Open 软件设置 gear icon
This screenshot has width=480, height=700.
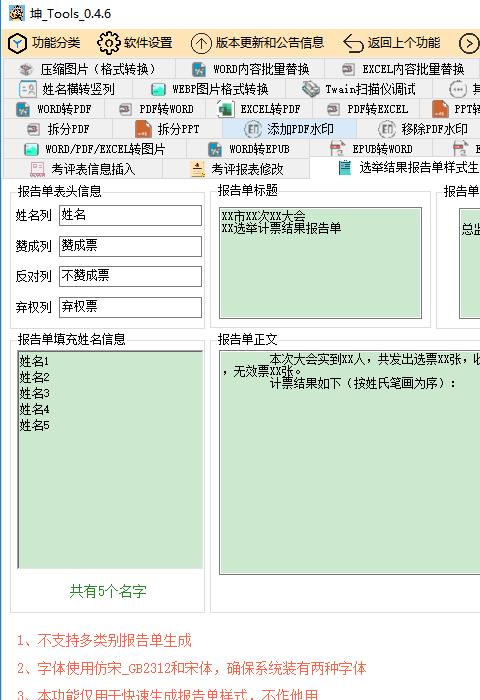[109, 43]
